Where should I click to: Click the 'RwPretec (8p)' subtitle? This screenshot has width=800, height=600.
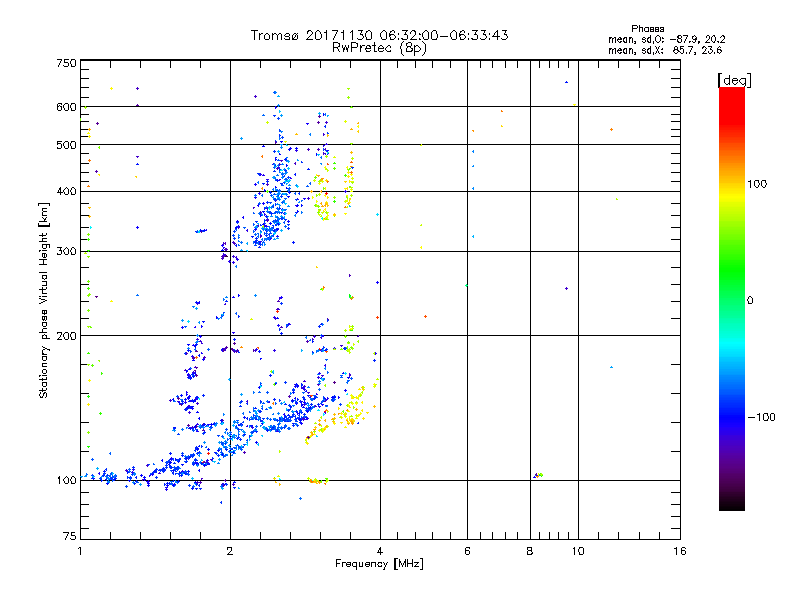coord(379,48)
